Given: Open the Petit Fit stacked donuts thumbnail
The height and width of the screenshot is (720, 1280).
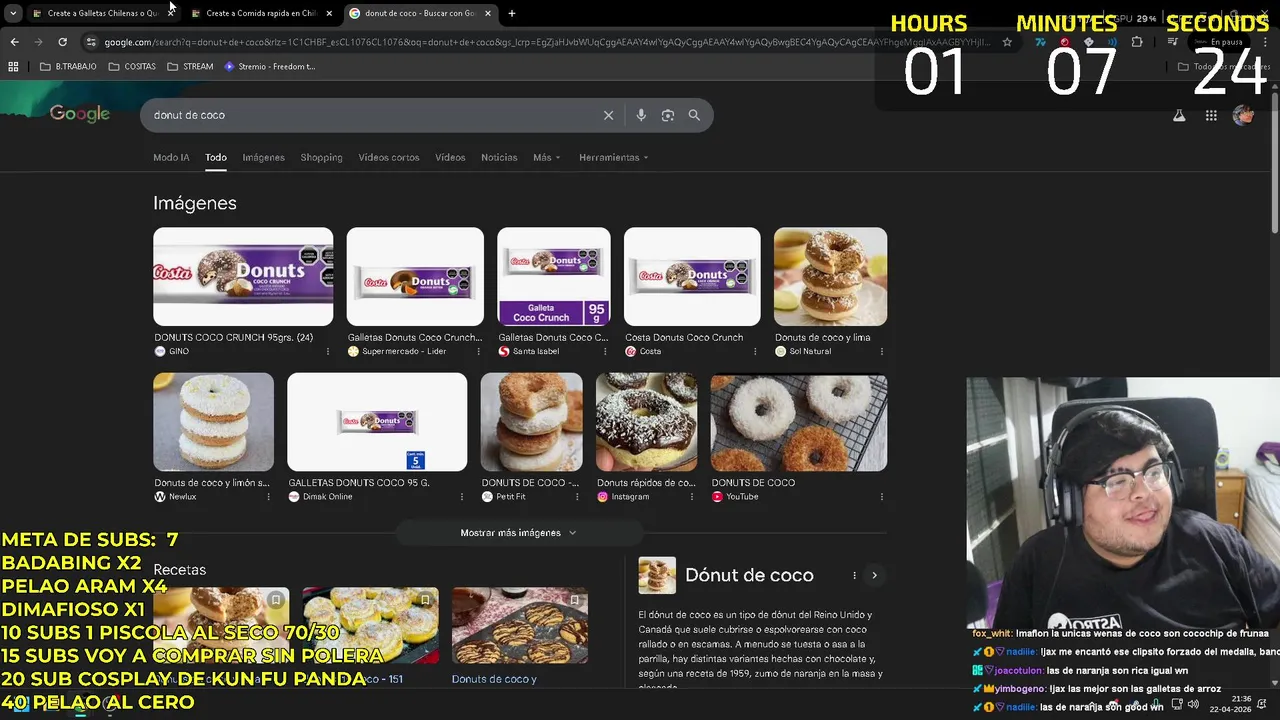Looking at the screenshot, I should pos(532,422).
